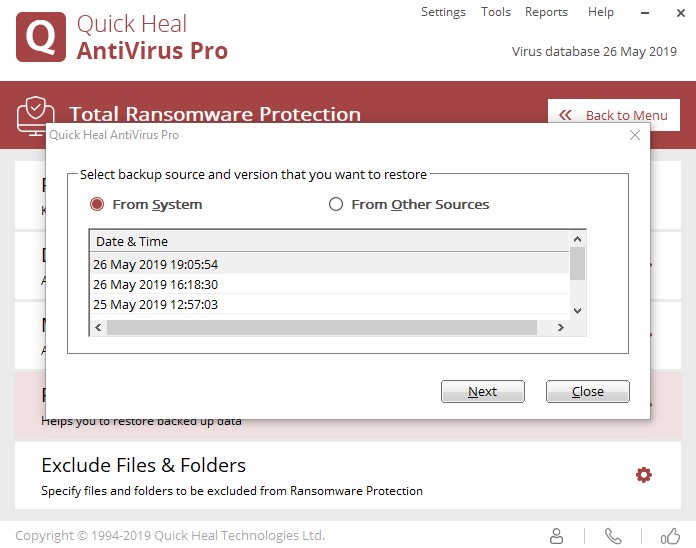Open the Tools menu
This screenshot has height=548, width=696.
tap(496, 12)
